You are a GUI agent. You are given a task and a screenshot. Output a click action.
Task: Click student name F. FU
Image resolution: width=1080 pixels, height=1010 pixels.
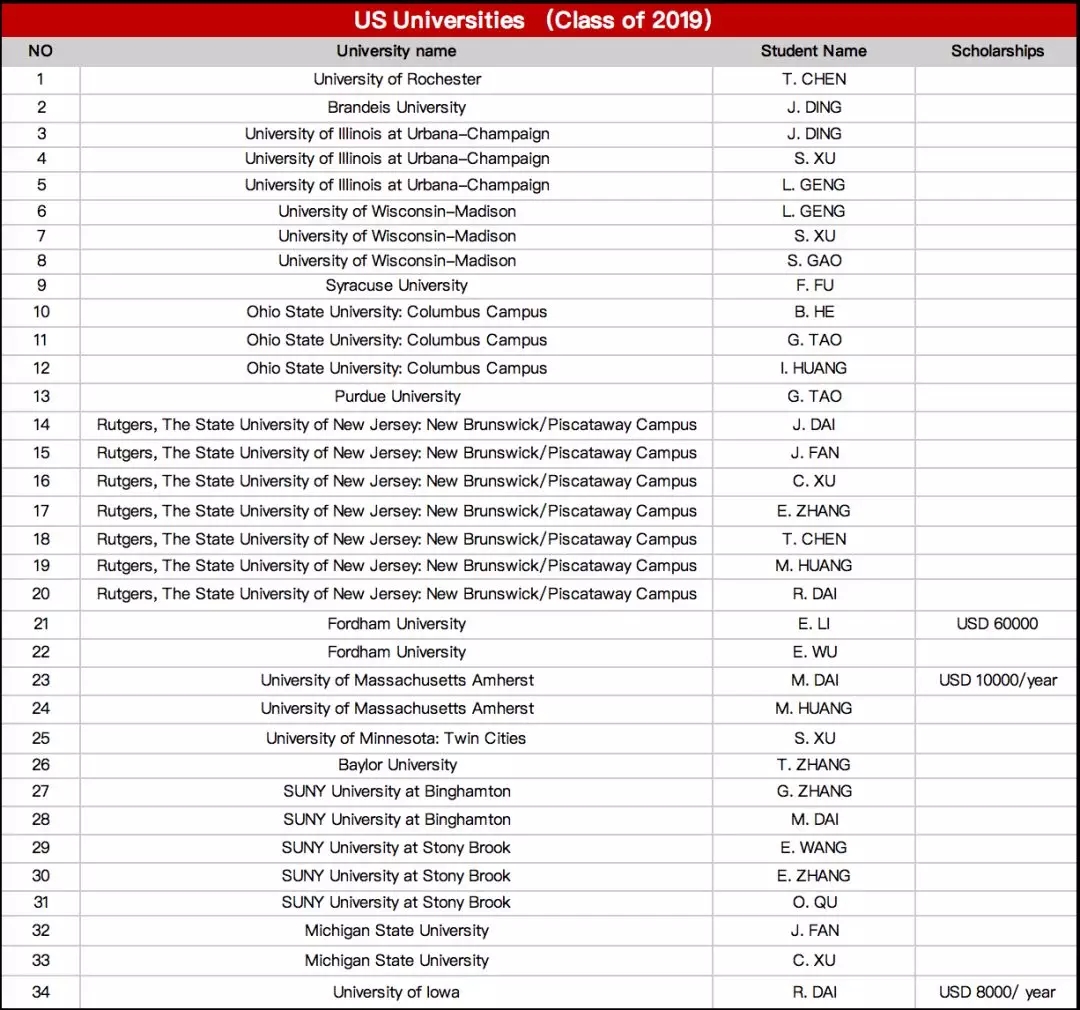click(815, 285)
